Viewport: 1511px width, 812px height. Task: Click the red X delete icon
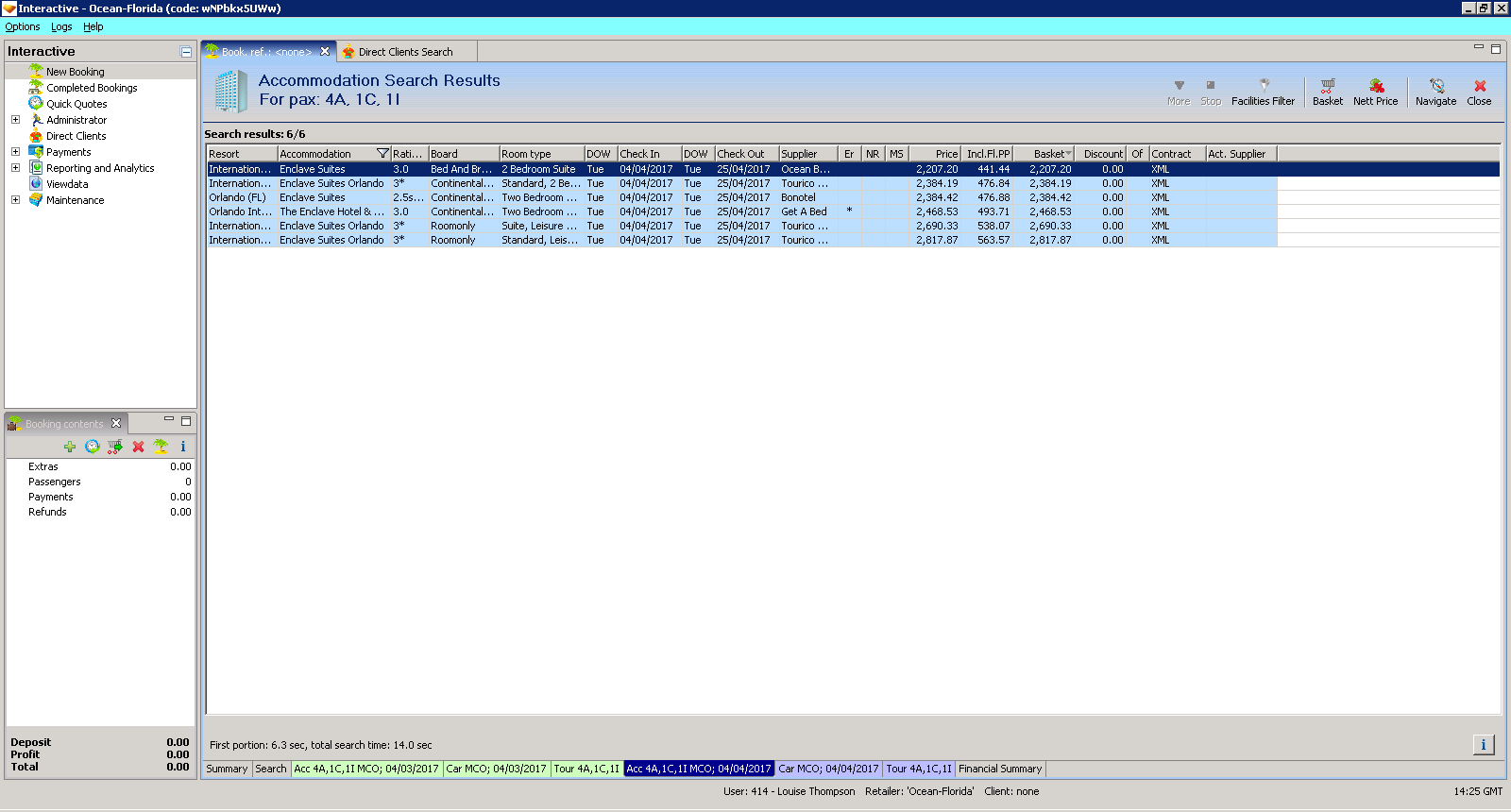tap(138, 447)
